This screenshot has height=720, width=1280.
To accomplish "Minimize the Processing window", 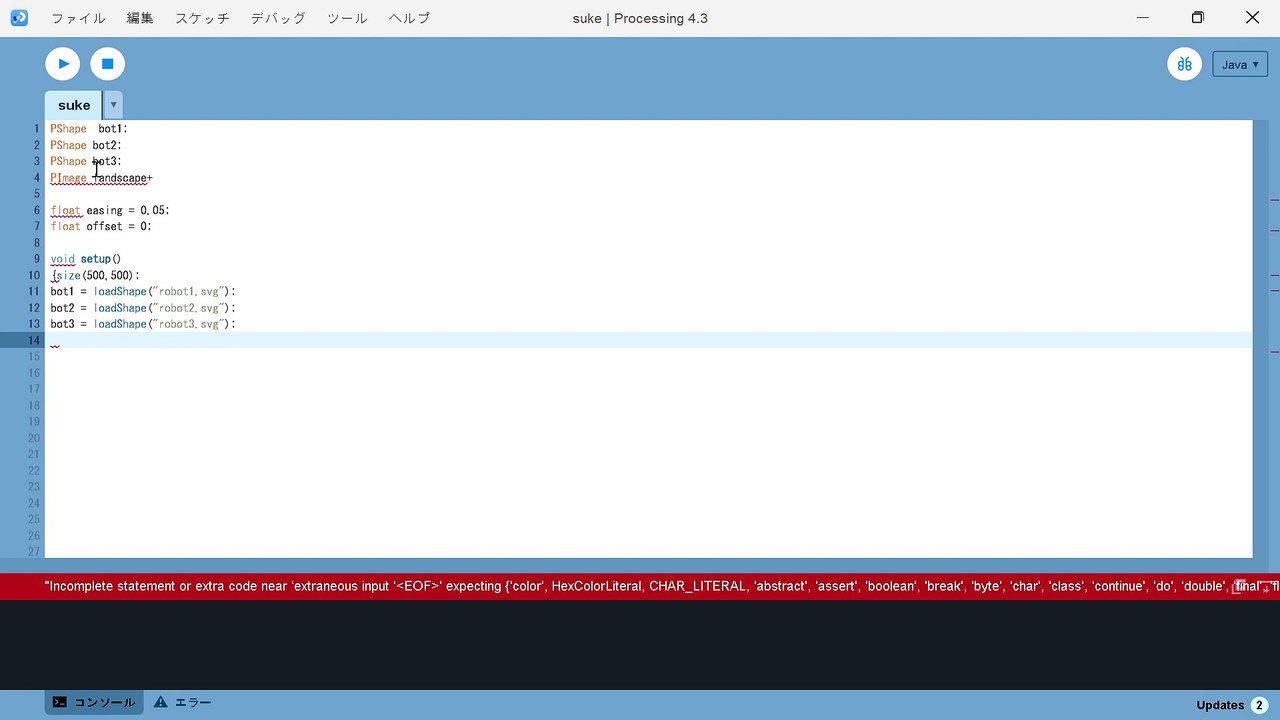I will click(x=1143, y=18).
